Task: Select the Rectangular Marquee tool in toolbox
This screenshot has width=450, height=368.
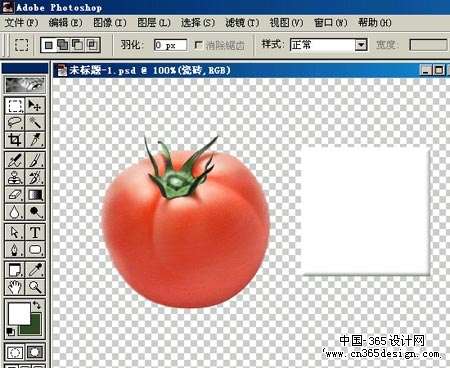Action: [x=15, y=106]
